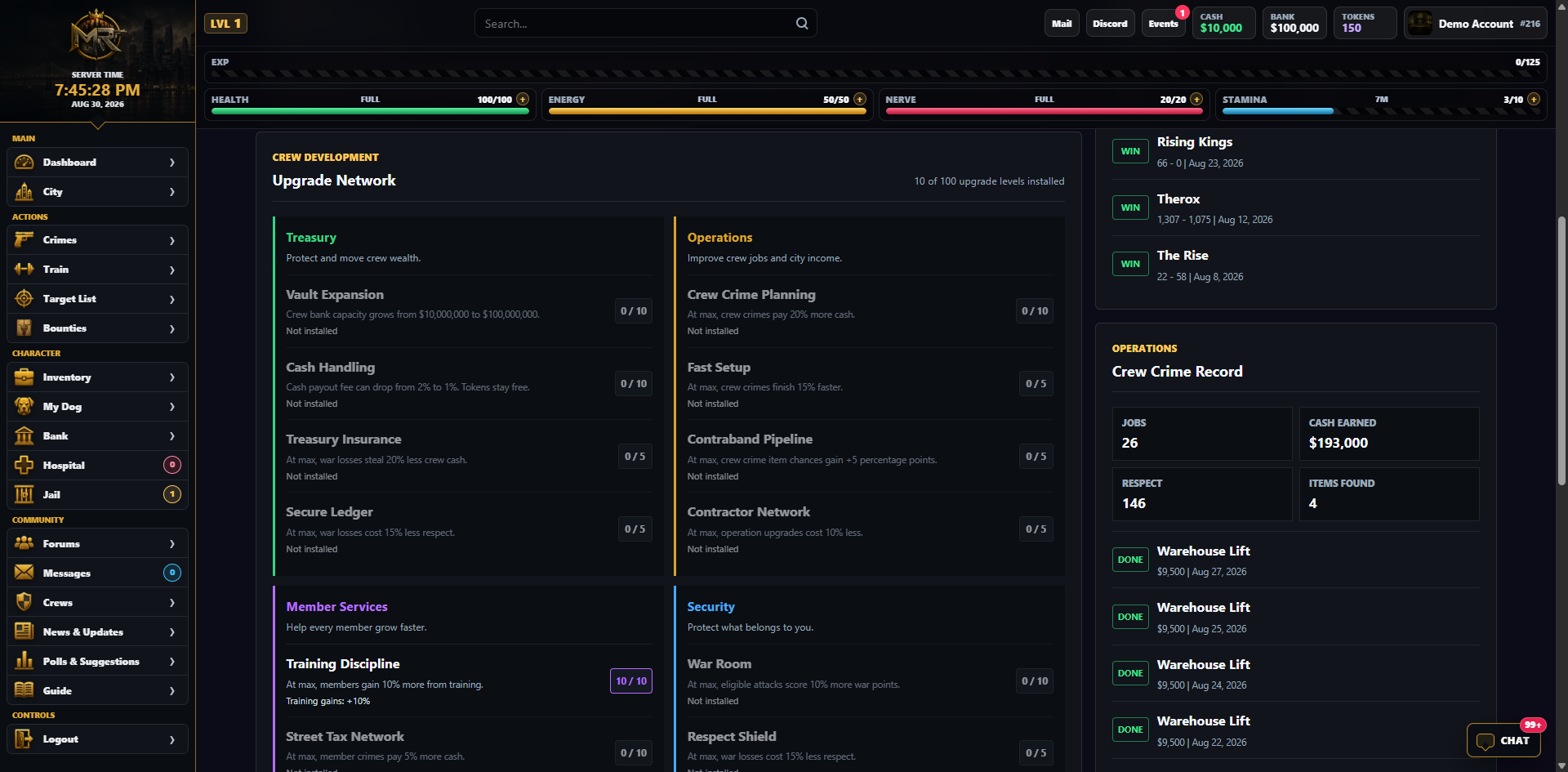This screenshot has width=1568, height=772.
Task: Open the Messages menu item
Action: pos(97,573)
